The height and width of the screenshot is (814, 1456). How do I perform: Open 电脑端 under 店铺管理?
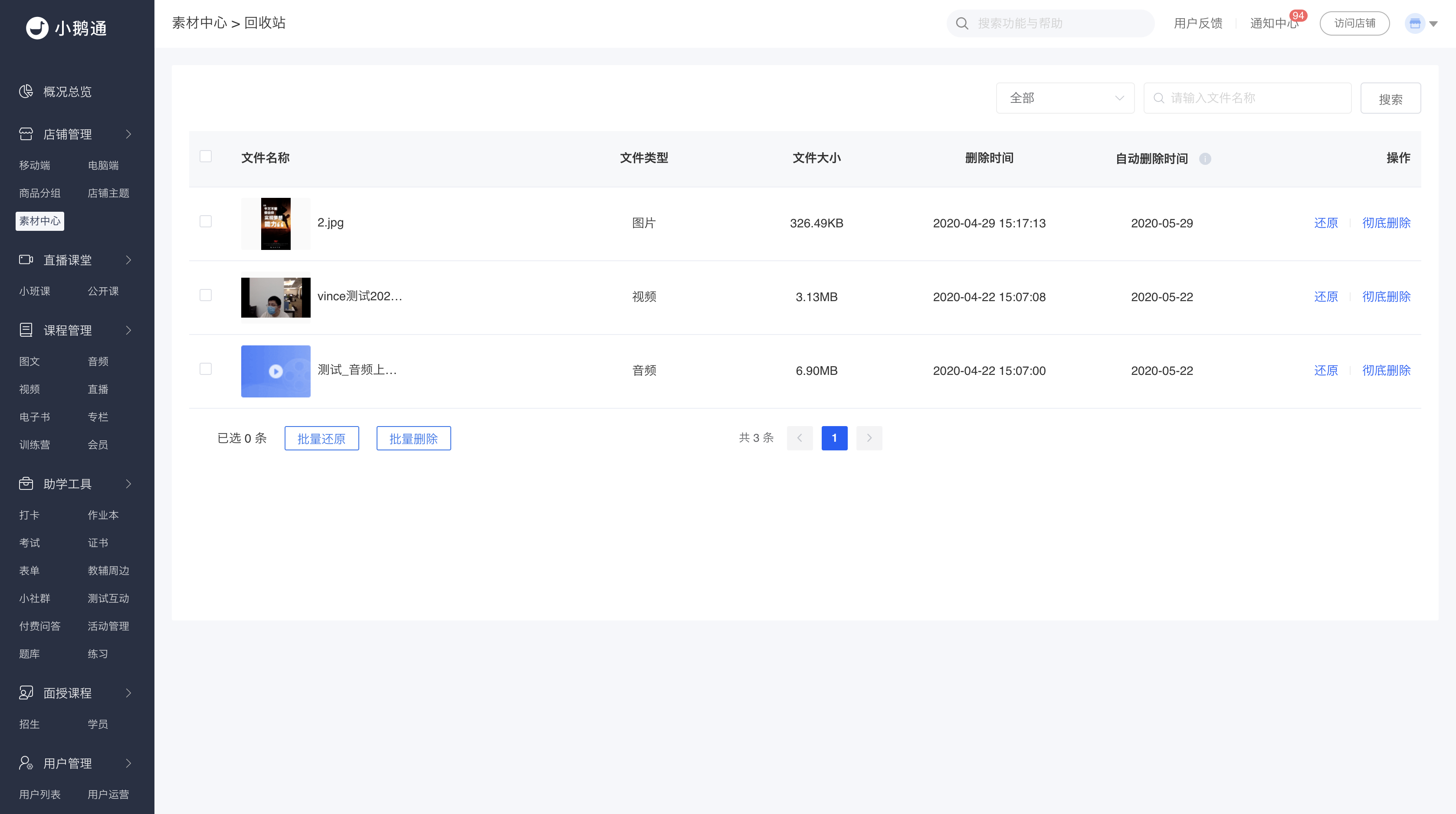[x=103, y=166]
